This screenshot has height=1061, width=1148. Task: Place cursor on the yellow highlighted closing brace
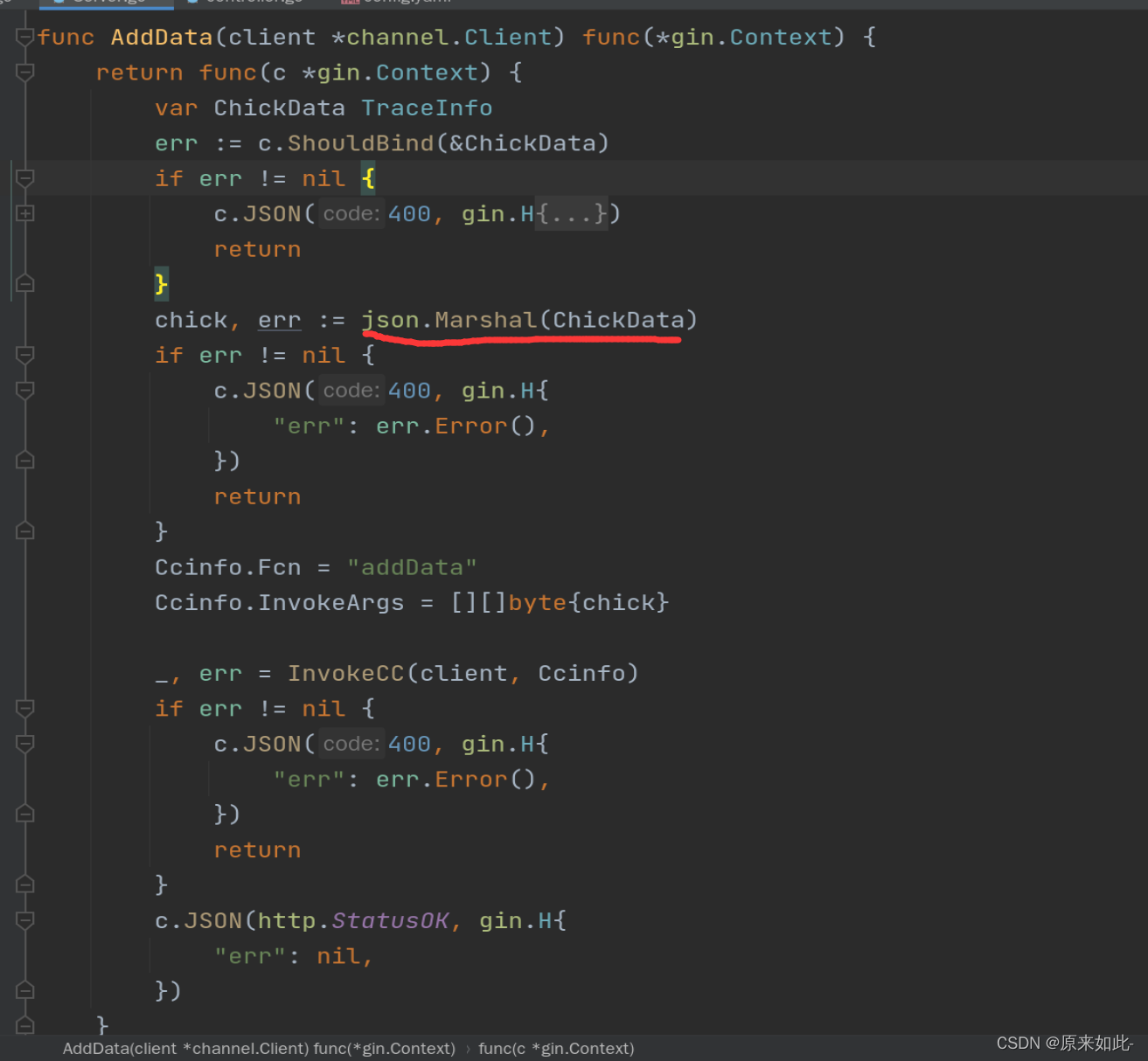[162, 284]
